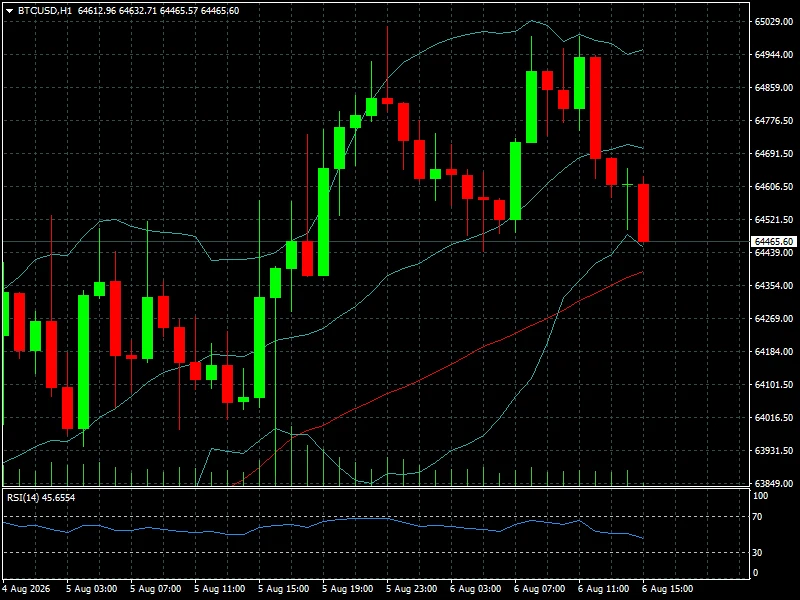The image size is (800, 600).
Task: Click the 65029.00 price scale label
Action: [773, 21]
